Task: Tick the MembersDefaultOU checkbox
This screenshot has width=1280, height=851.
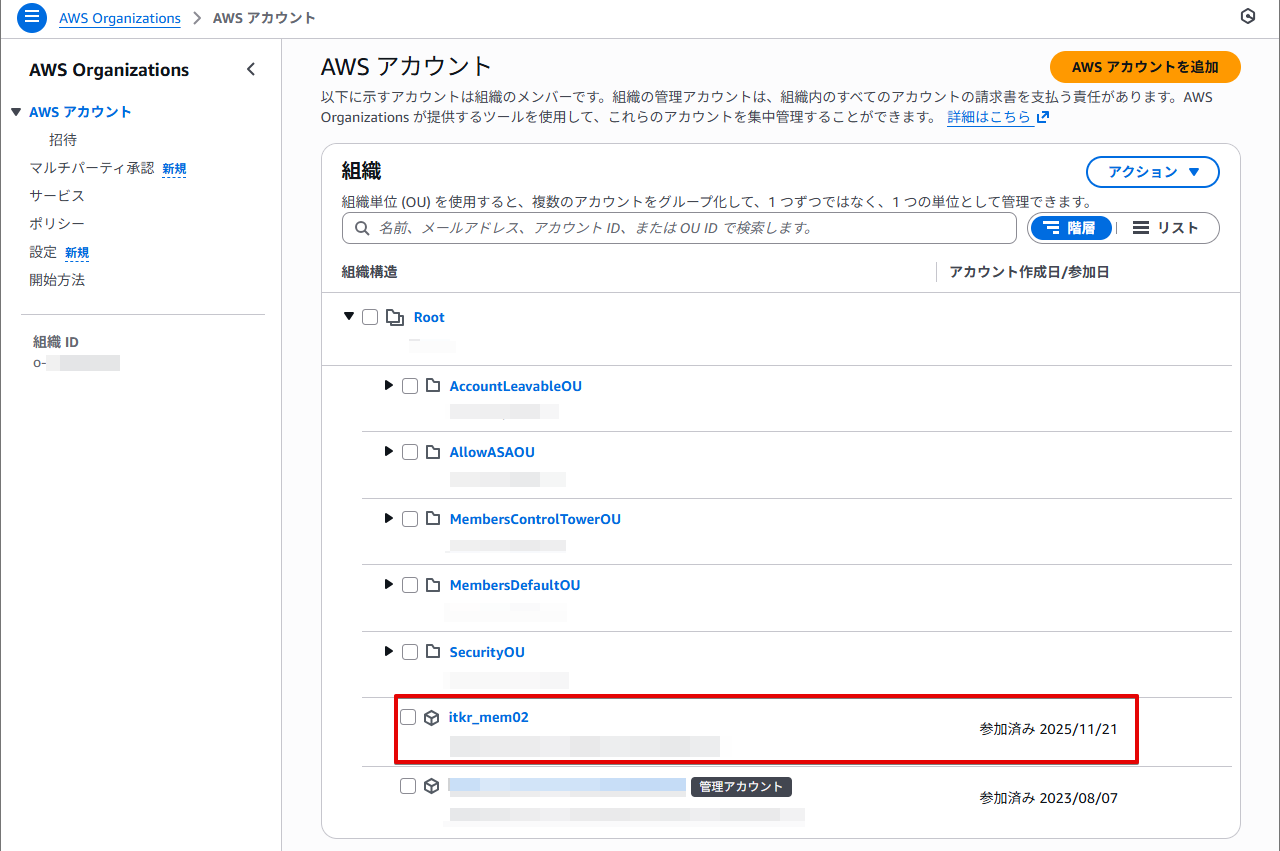Action: click(410, 585)
